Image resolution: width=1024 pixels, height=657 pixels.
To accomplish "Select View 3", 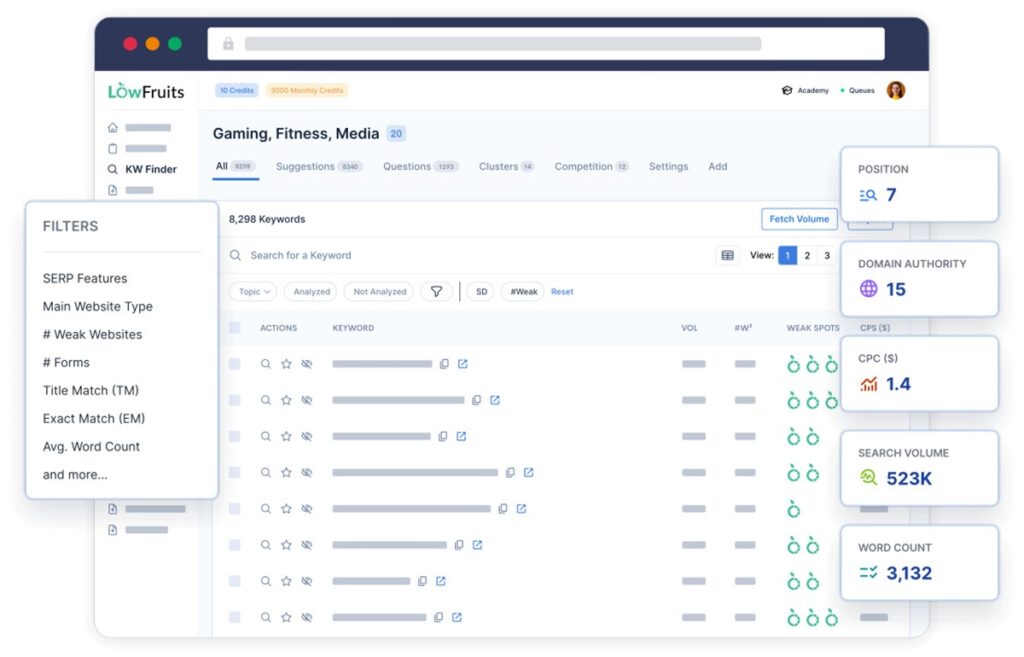I will click(827, 255).
